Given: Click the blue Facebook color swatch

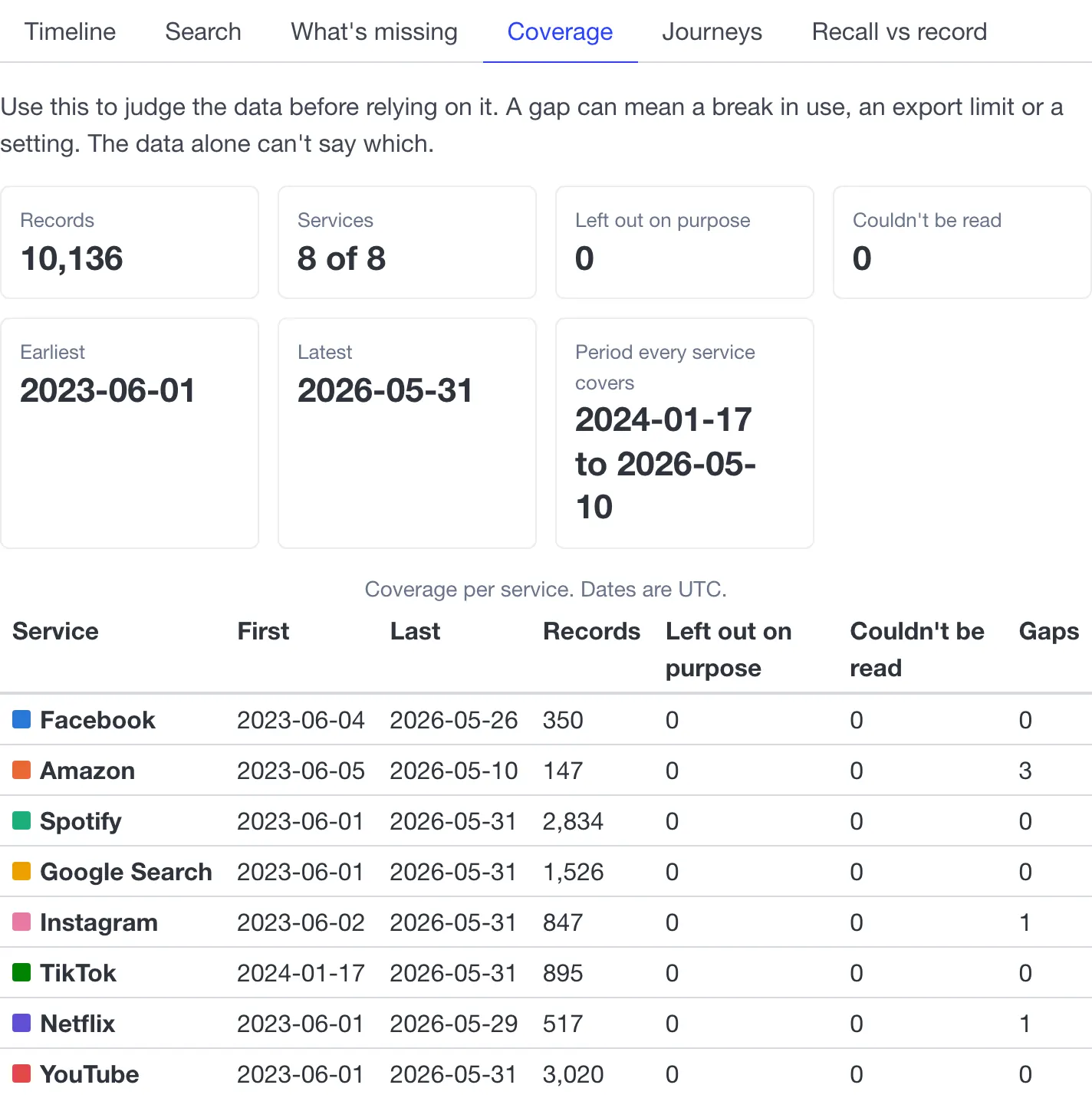Looking at the screenshot, I should [21, 719].
